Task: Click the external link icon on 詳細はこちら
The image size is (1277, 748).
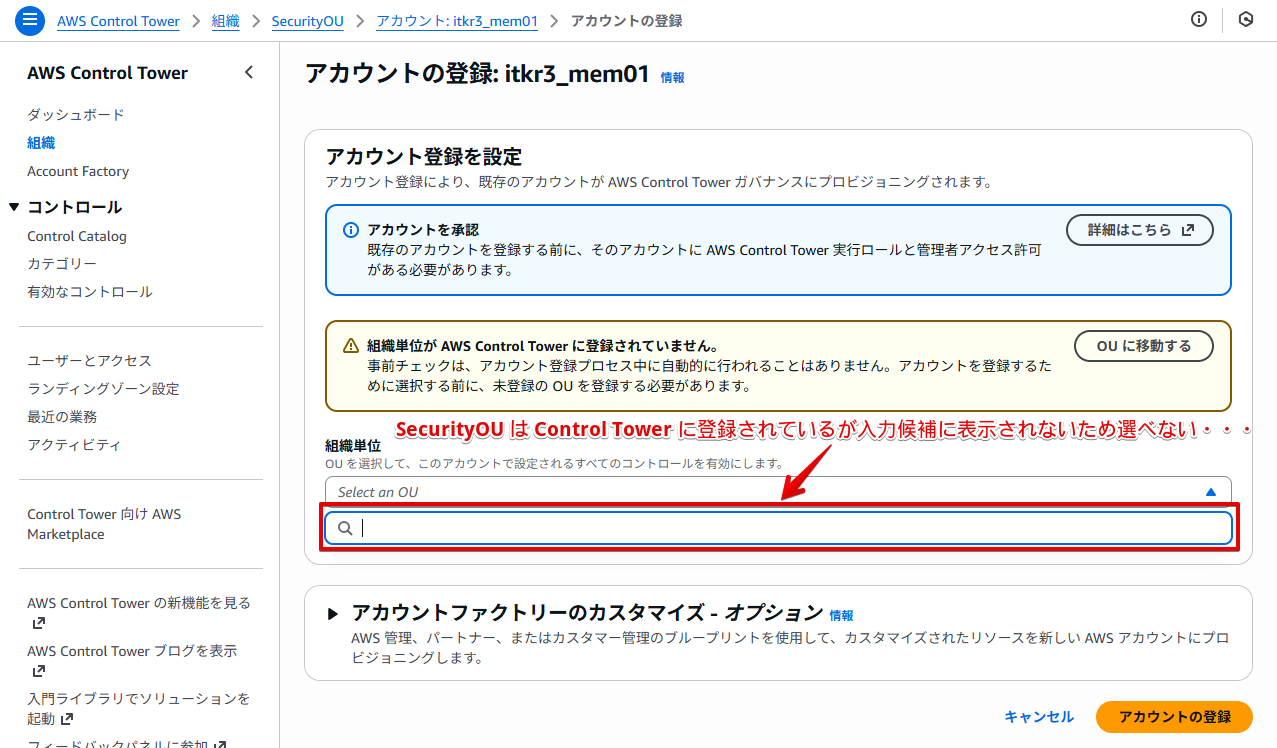Action: pyautogui.click(x=1188, y=230)
